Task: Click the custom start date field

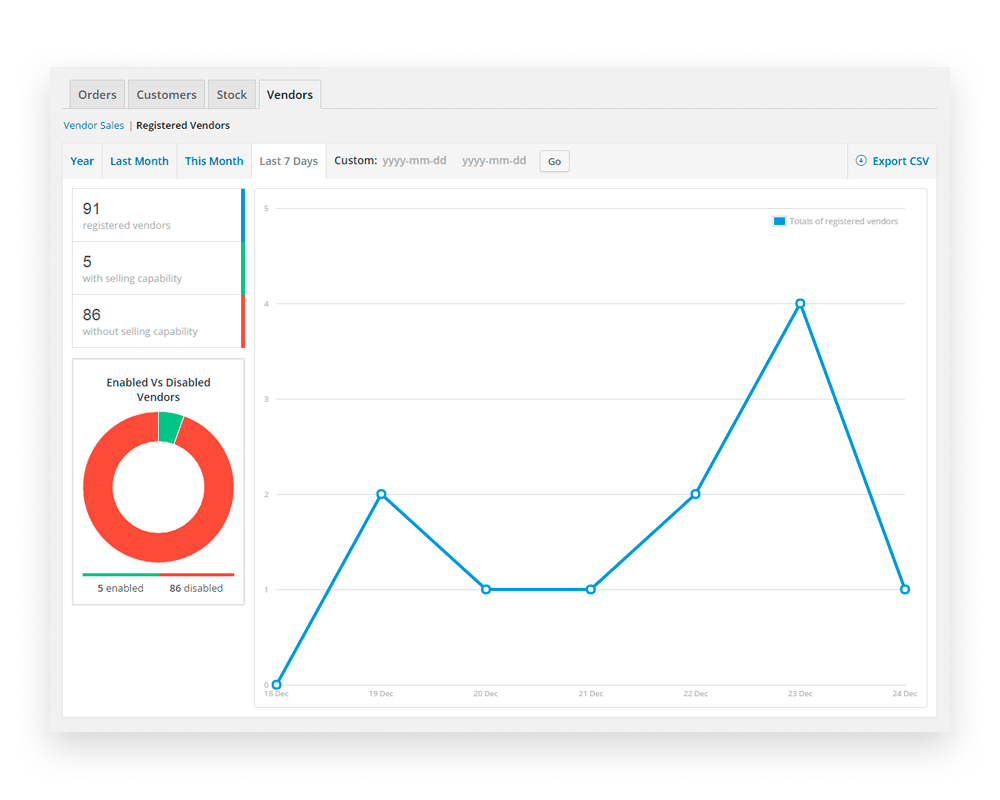Action: [414, 161]
